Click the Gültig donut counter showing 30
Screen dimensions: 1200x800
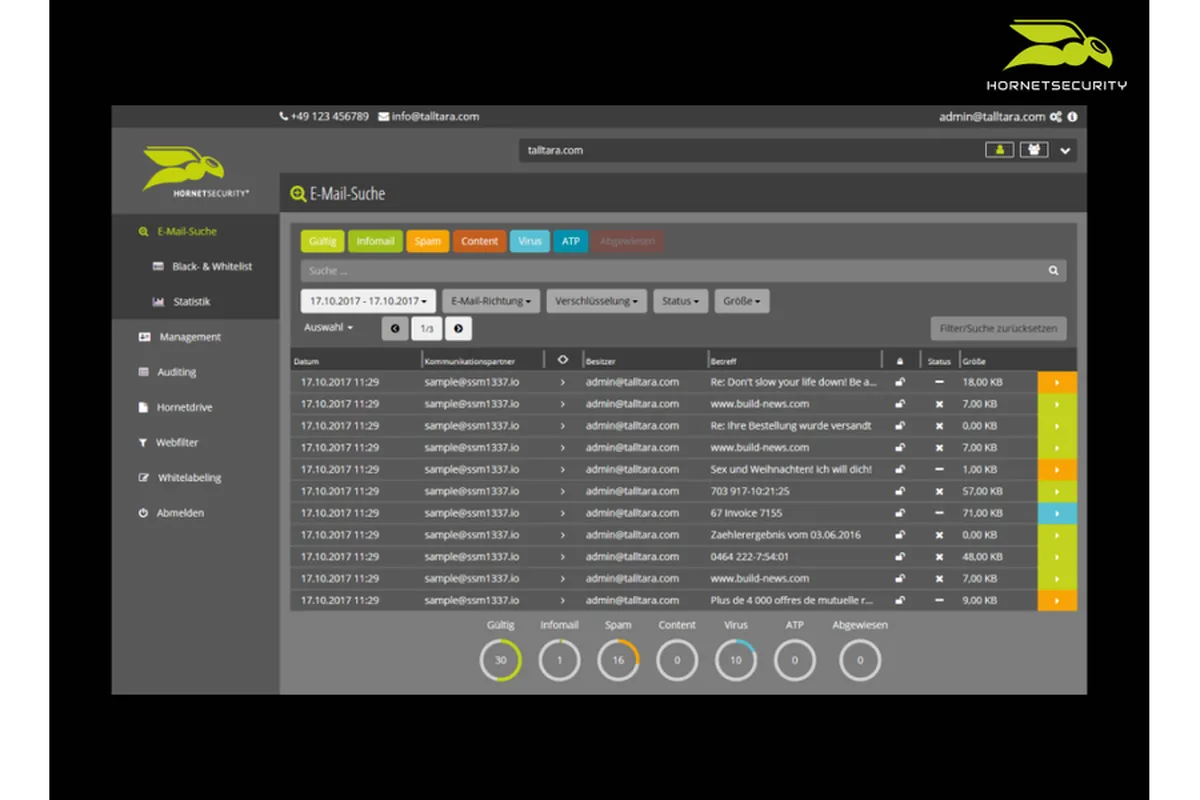500,660
